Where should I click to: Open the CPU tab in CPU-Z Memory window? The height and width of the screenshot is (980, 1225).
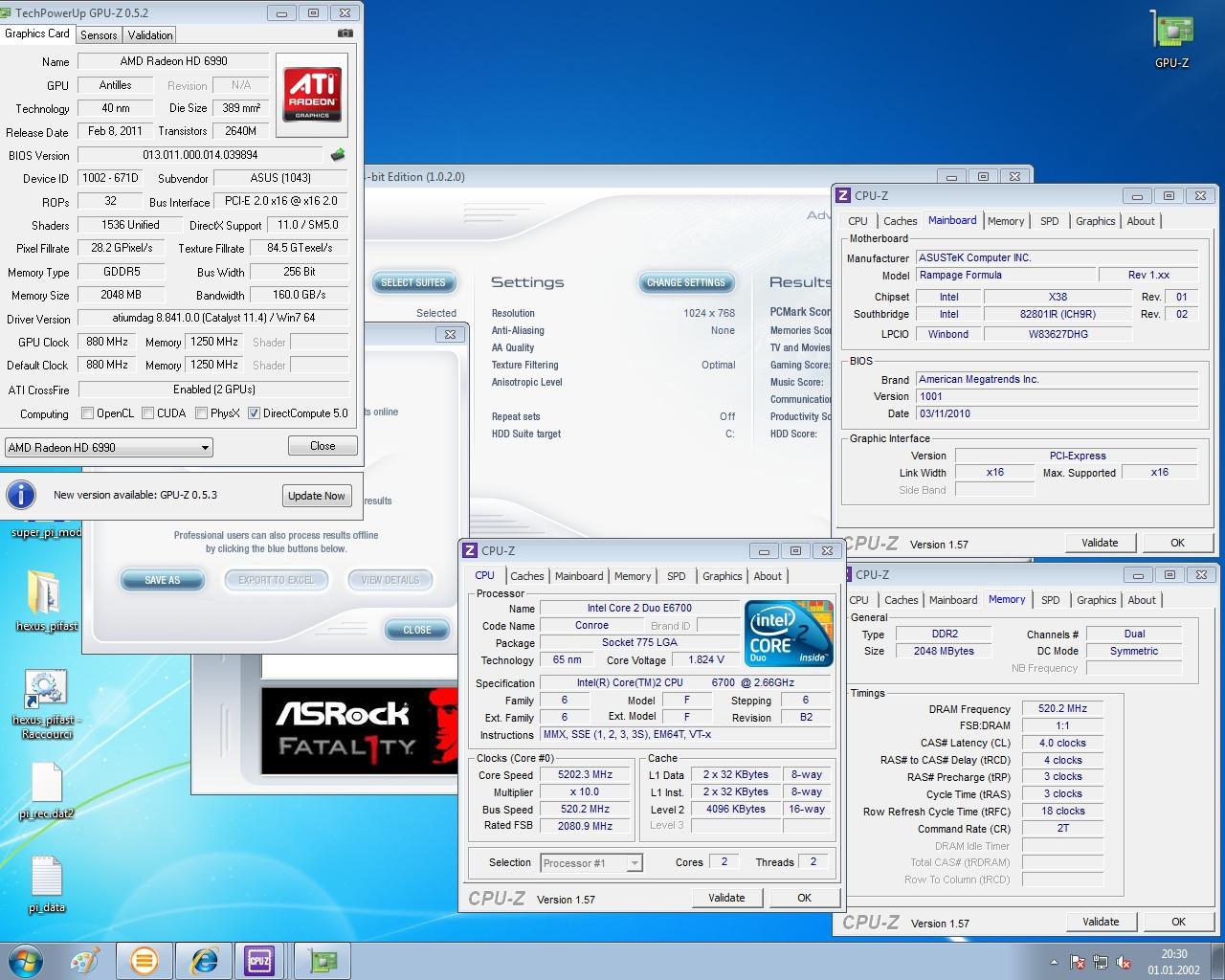tap(859, 600)
